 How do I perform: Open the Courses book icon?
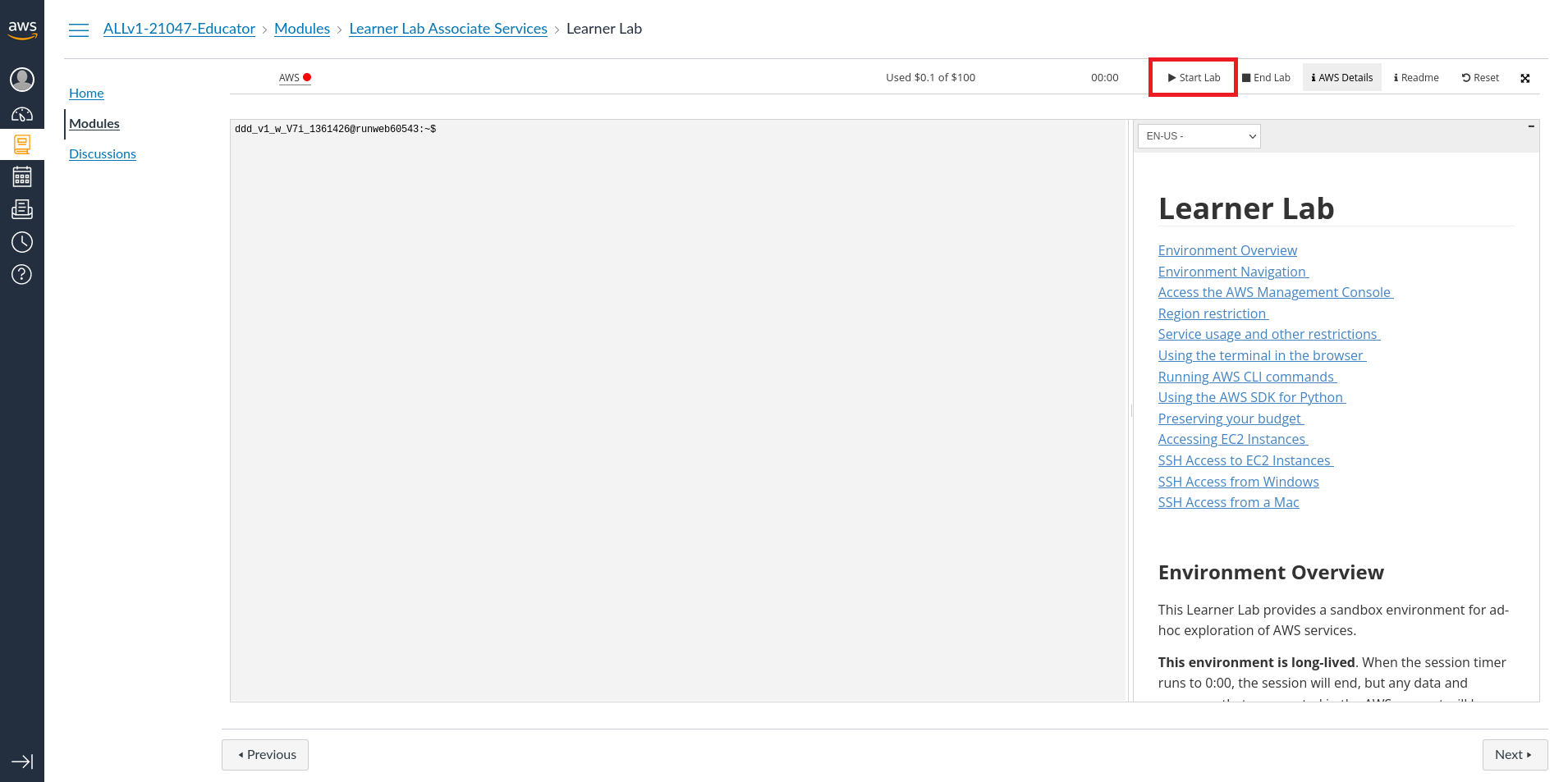point(22,145)
